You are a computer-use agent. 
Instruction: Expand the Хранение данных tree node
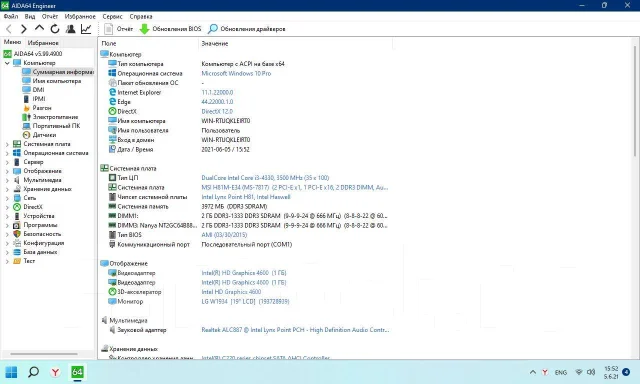pos(7,189)
